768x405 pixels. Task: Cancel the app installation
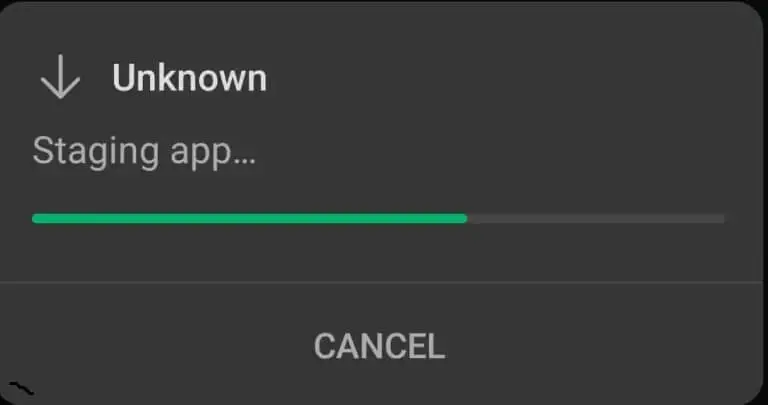point(380,346)
